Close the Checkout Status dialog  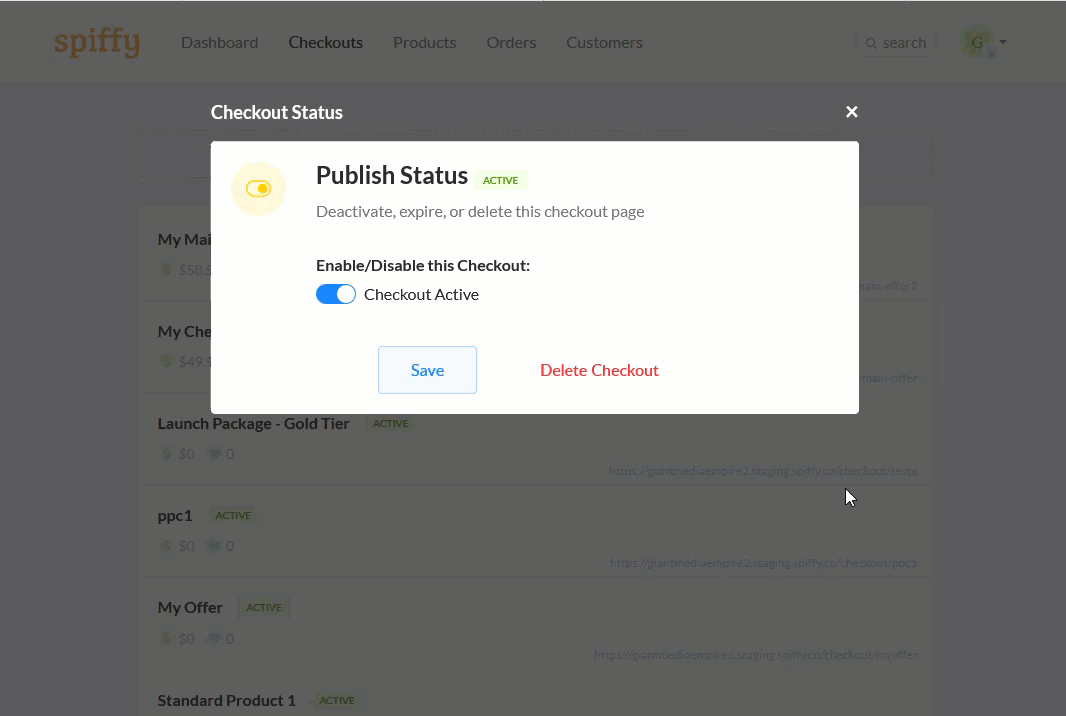point(851,112)
